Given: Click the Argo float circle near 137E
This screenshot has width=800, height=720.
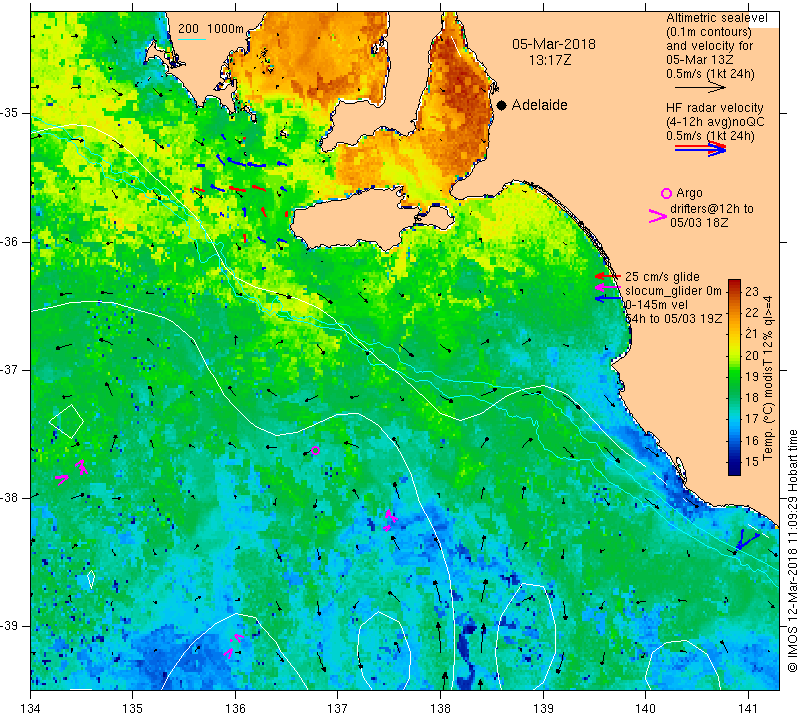Looking at the screenshot, I should pos(315,451).
